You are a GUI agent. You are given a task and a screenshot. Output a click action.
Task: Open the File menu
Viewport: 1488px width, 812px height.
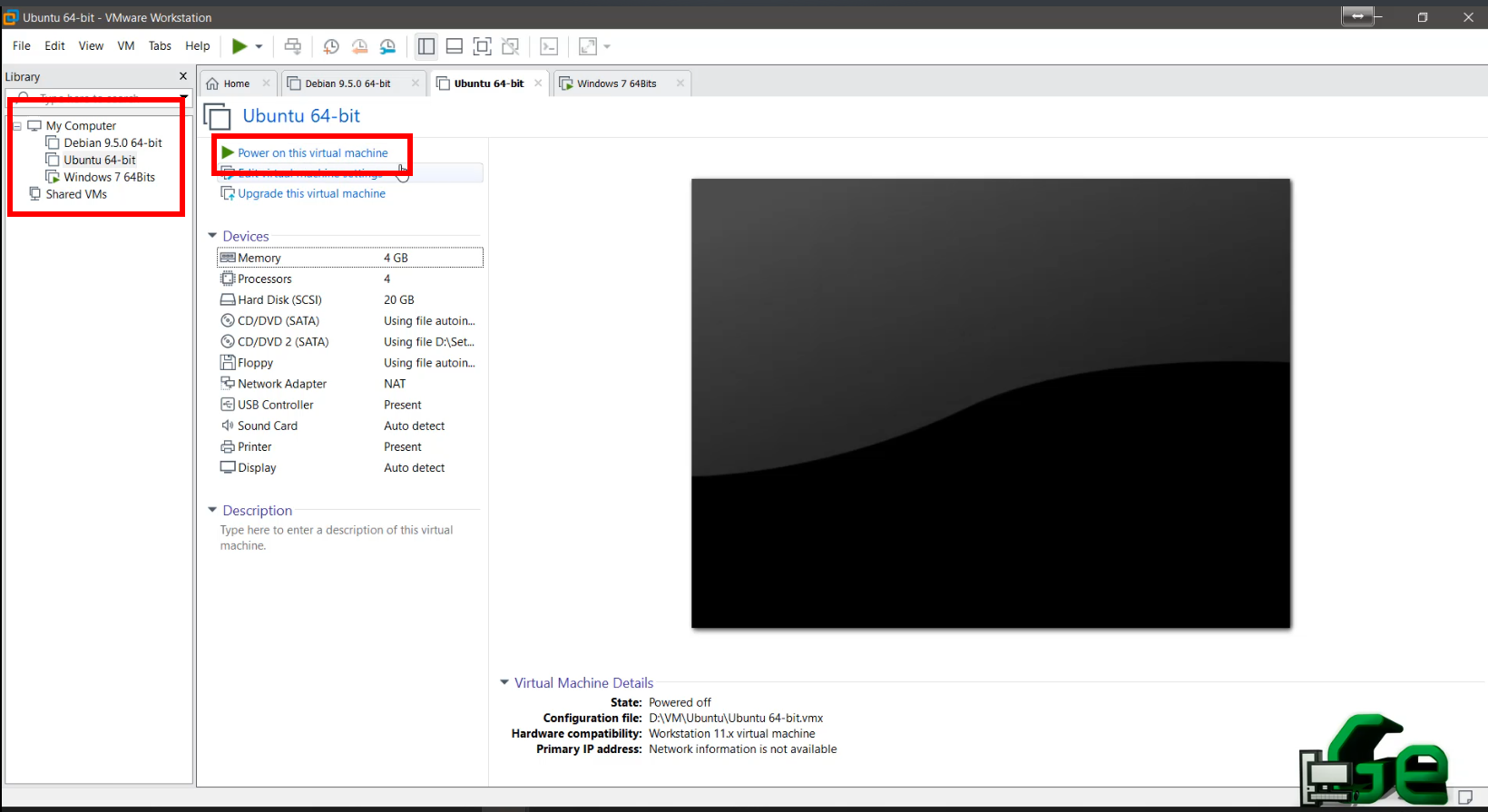[x=22, y=45]
